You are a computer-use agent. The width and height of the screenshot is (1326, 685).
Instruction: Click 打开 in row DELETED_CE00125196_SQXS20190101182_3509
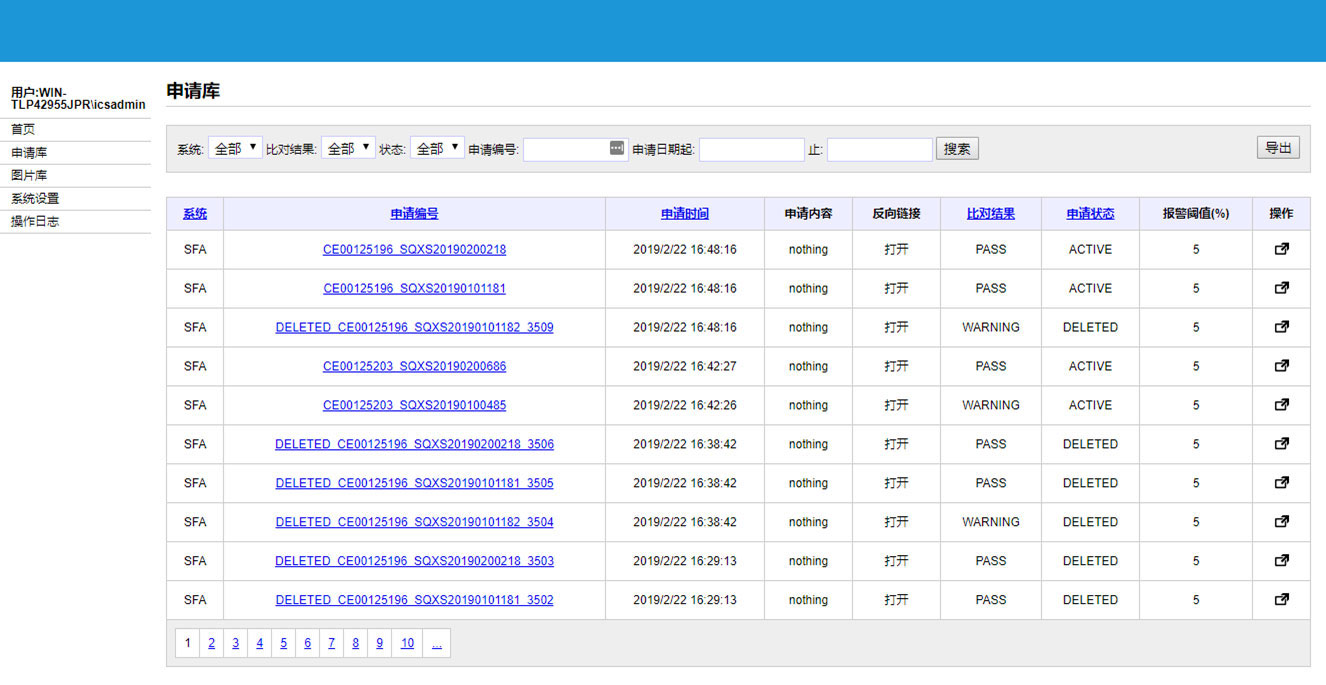tap(896, 328)
